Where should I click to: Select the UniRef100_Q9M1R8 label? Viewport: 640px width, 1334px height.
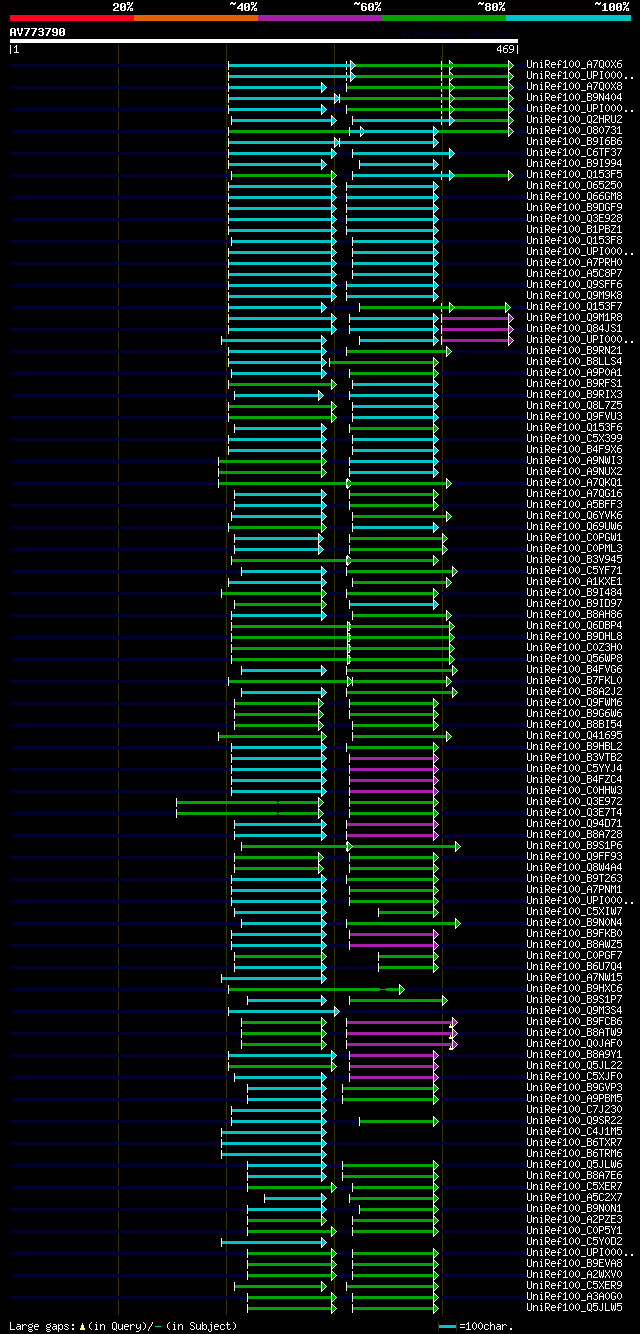[574, 318]
